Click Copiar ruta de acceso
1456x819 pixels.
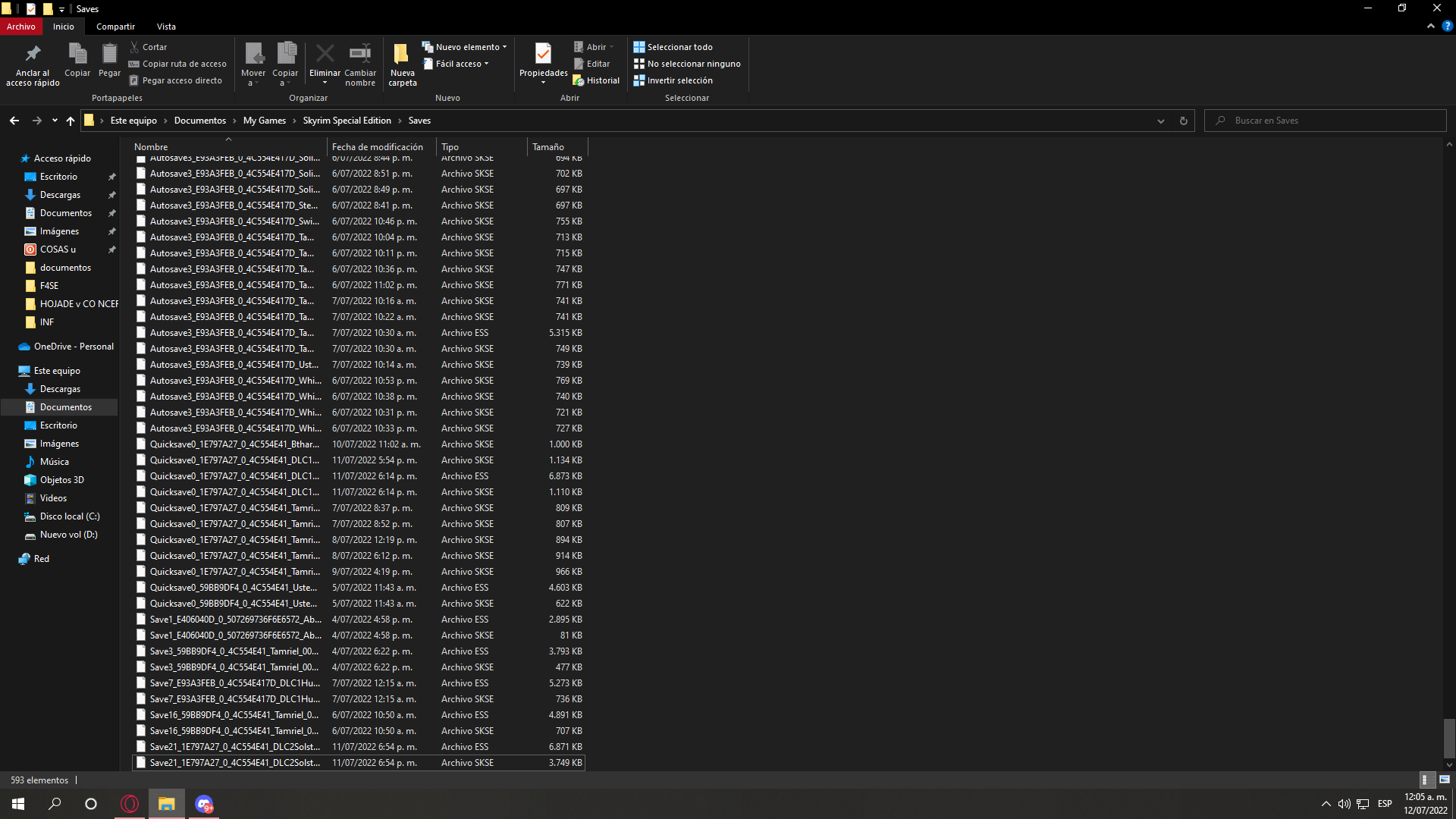pos(178,64)
